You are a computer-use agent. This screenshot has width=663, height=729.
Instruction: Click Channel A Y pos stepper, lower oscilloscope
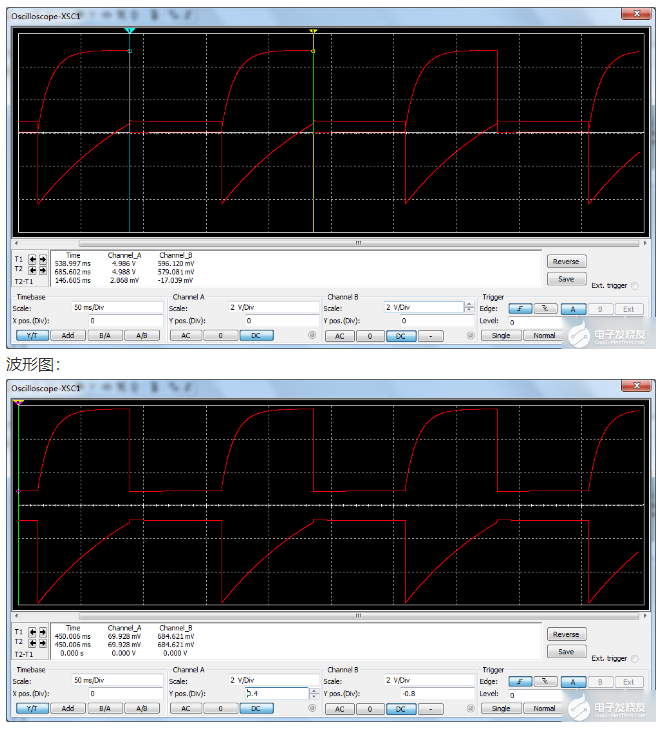(x=314, y=693)
